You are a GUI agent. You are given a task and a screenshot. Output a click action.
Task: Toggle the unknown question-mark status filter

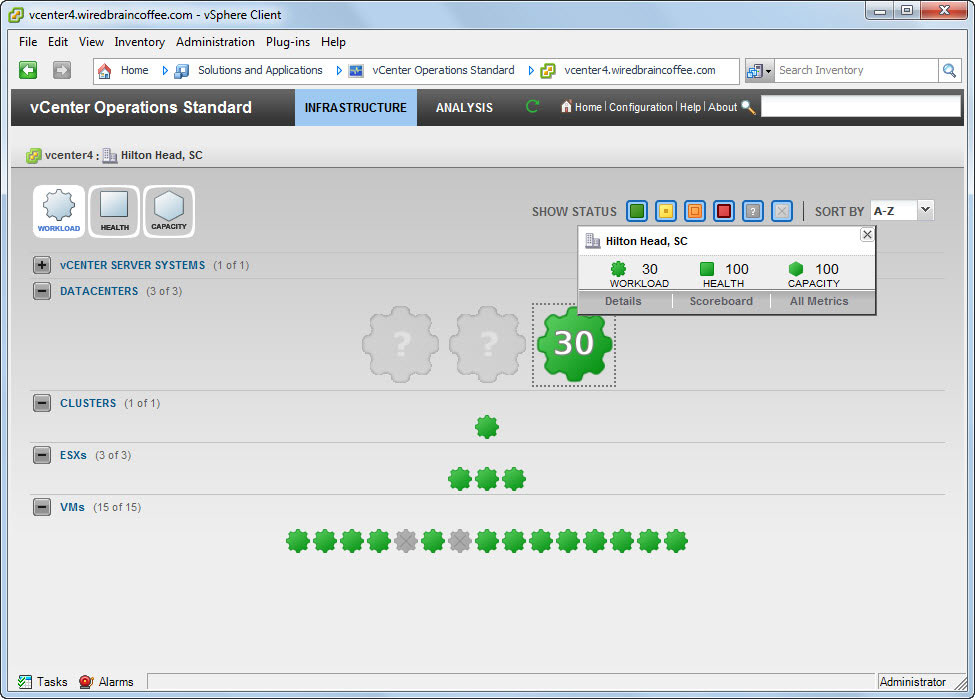752,211
